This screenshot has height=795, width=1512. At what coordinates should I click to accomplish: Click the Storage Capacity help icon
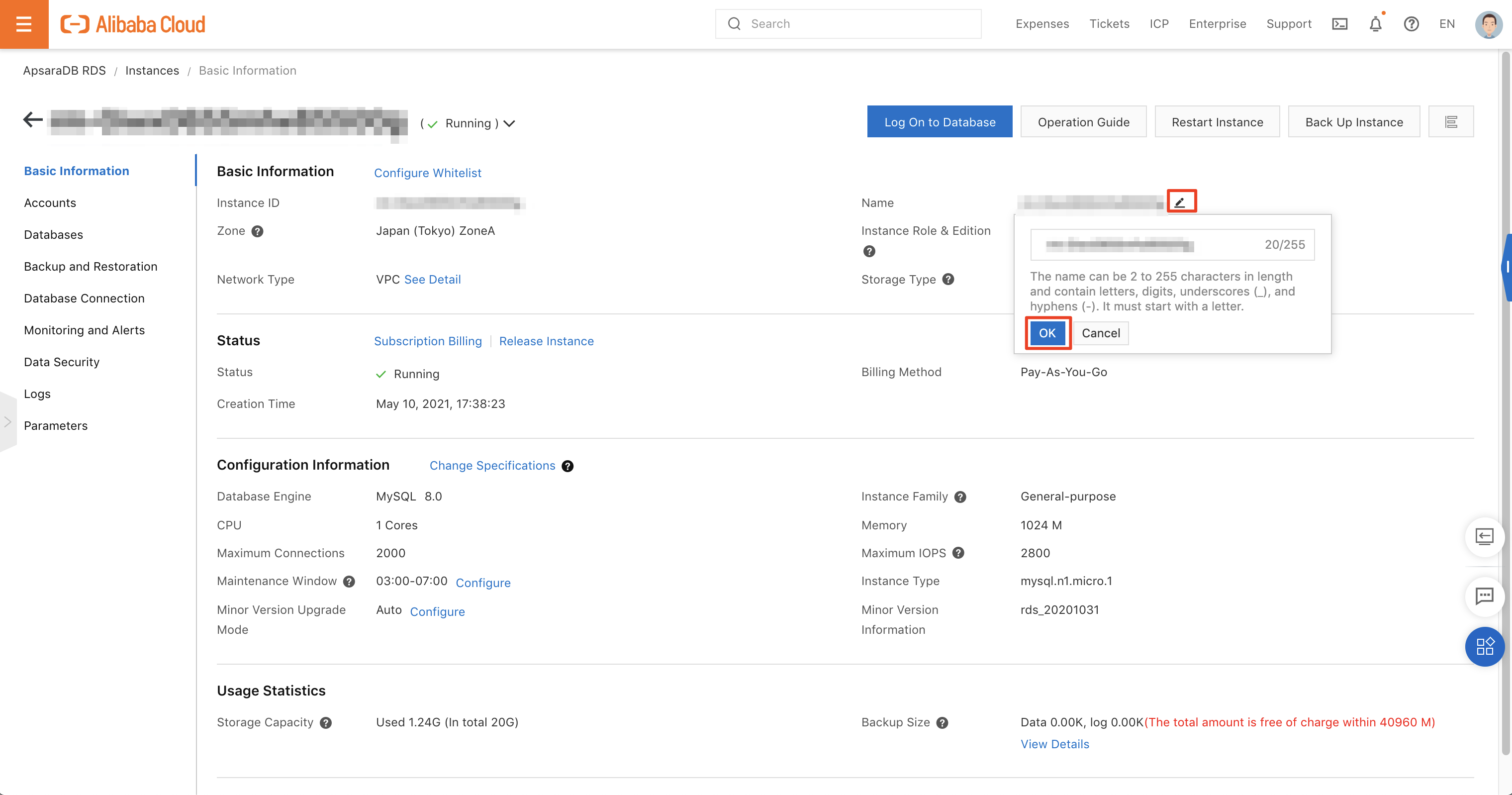326,723
